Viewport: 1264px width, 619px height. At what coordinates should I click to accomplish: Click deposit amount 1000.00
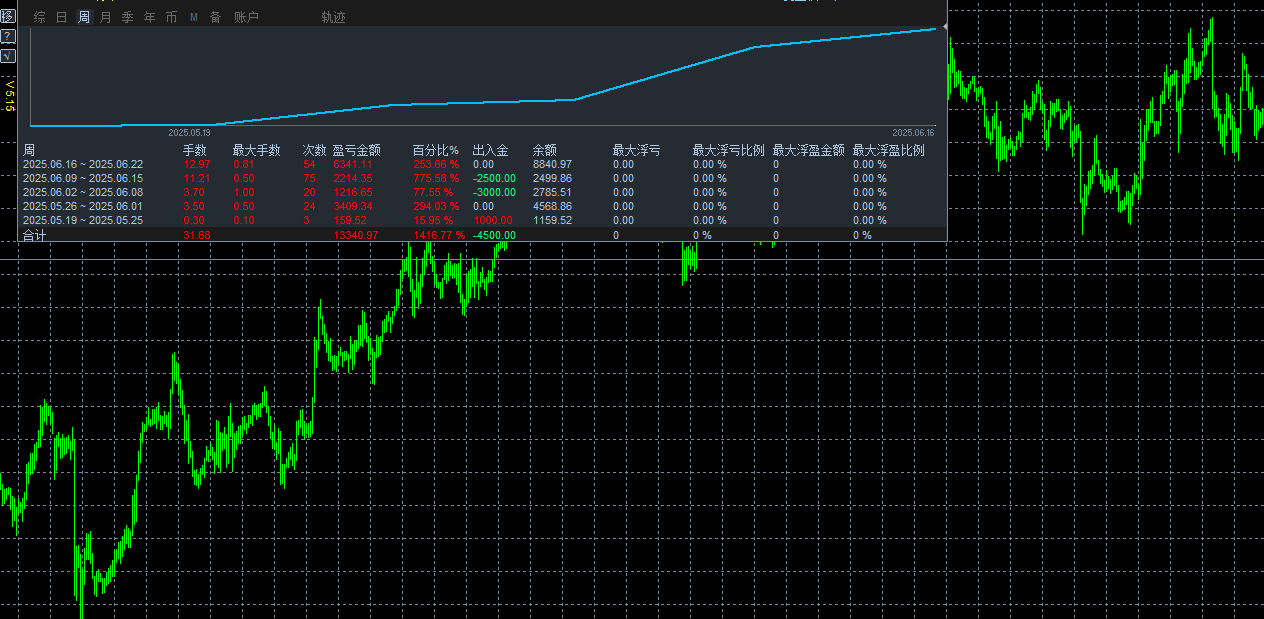pos(493,220)
